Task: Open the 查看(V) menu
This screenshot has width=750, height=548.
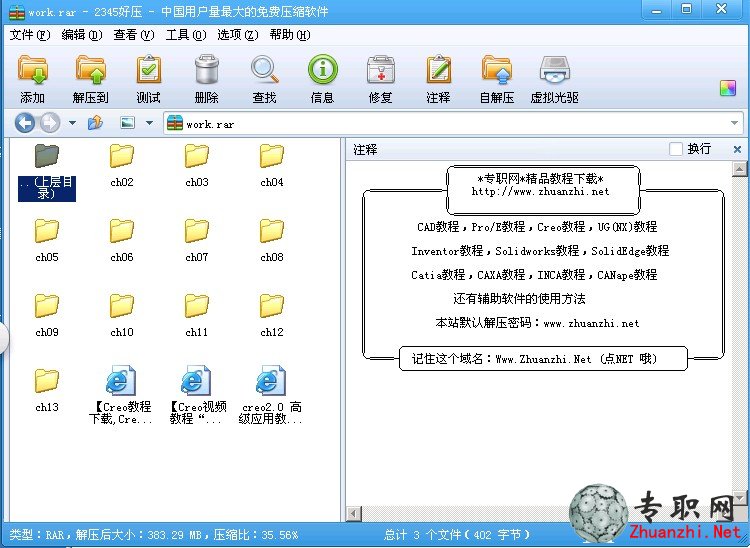Action: point(134,35)
